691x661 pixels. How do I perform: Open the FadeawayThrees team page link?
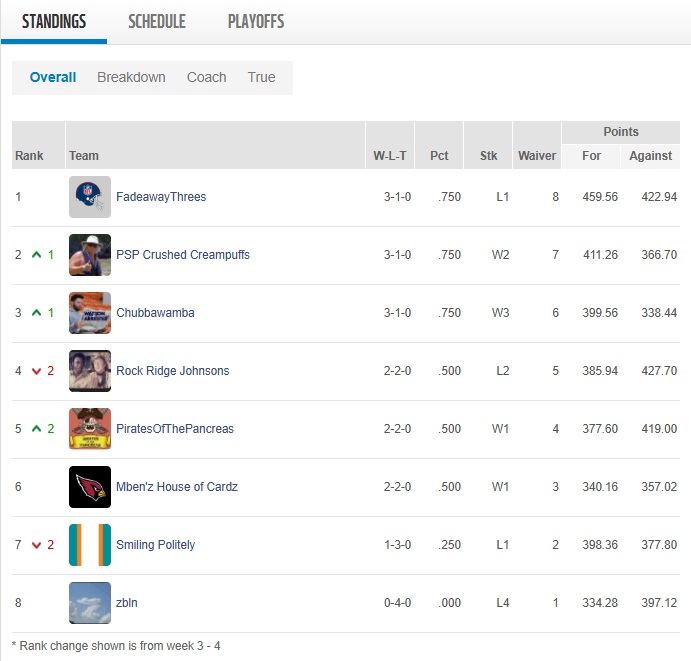coord(161,197)
